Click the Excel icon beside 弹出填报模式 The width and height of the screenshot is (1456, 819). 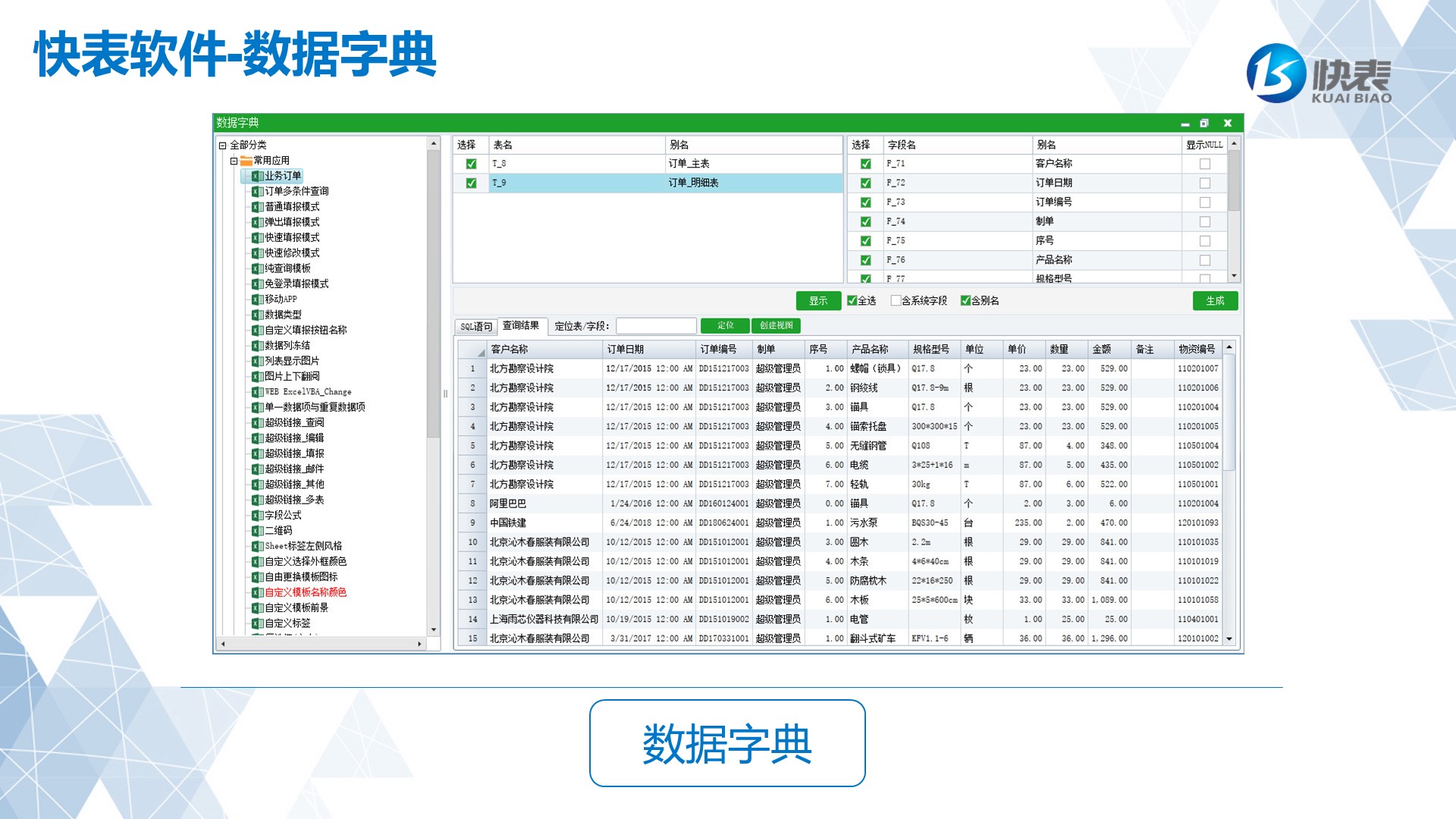[257, 222]
